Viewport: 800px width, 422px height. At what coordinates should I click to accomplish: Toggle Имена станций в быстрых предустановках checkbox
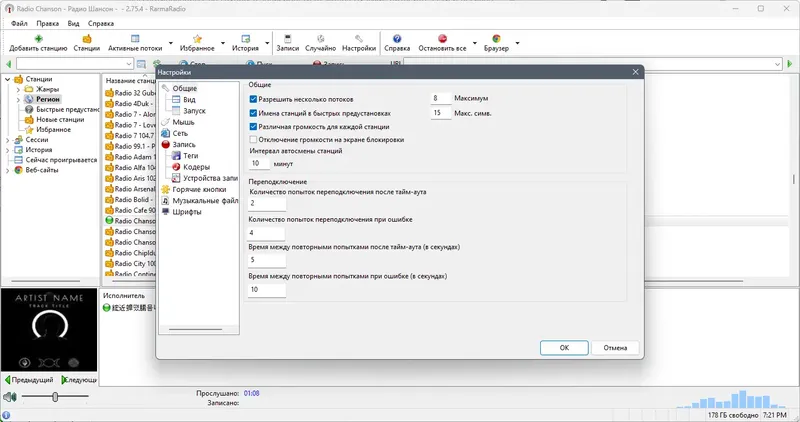(253, 113)
